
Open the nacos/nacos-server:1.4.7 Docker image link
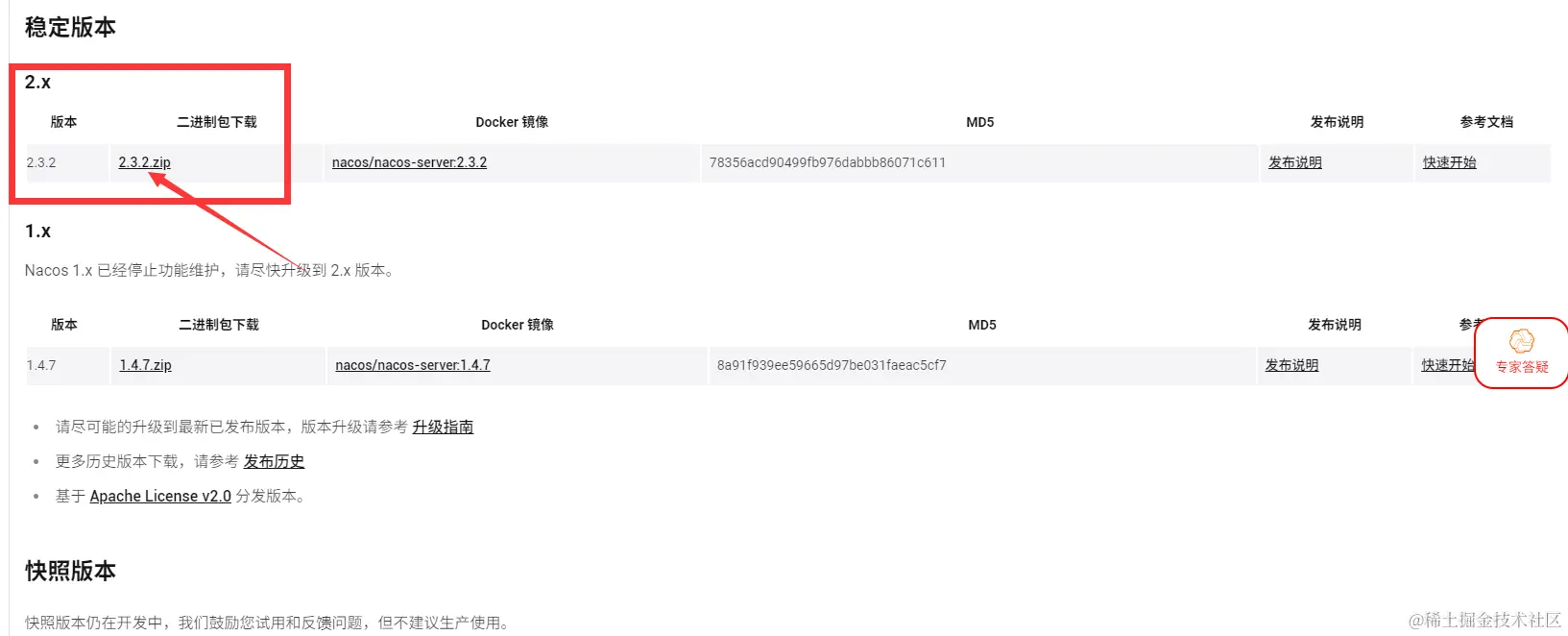[413, 365]
